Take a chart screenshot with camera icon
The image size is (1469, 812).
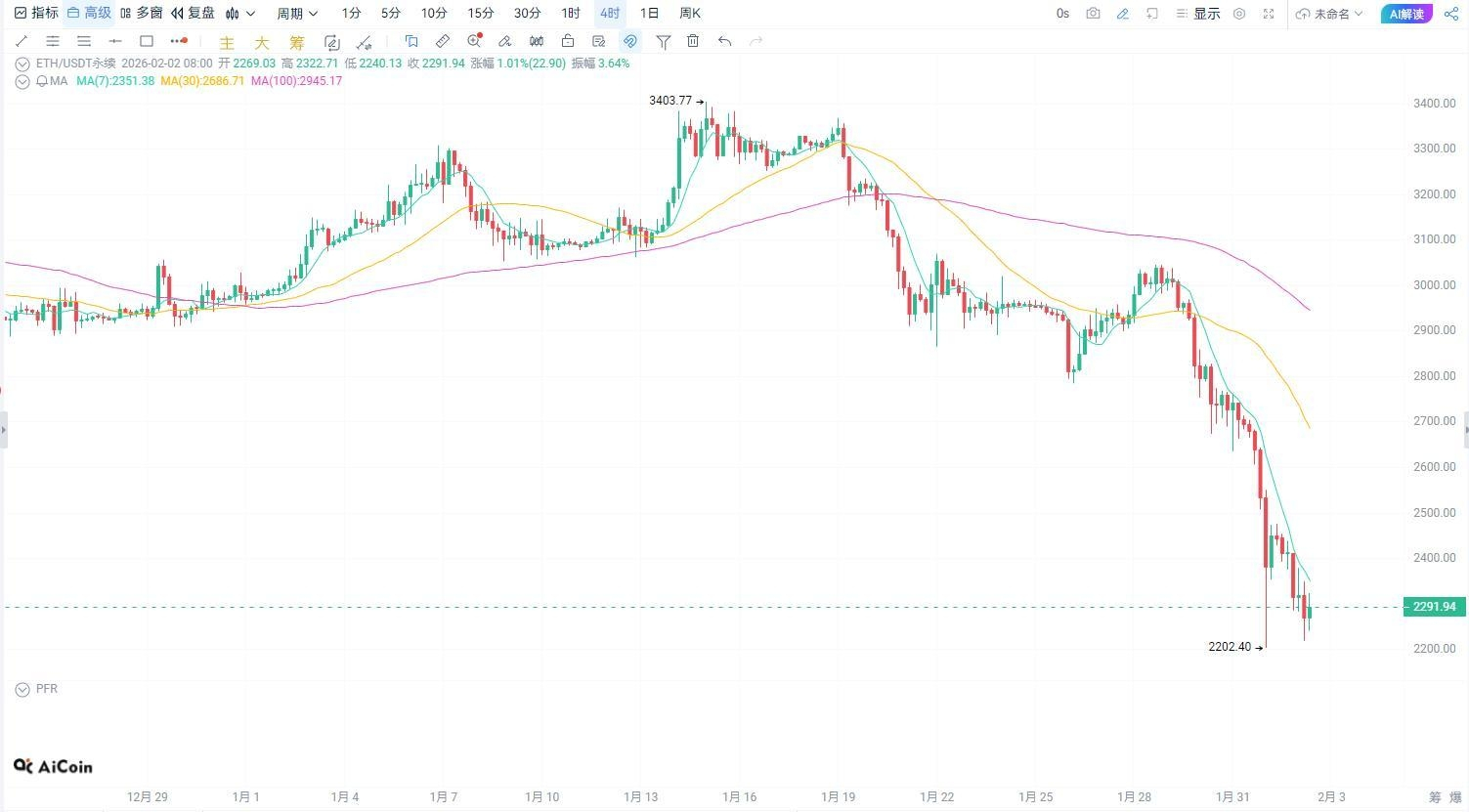[1093, 14]
